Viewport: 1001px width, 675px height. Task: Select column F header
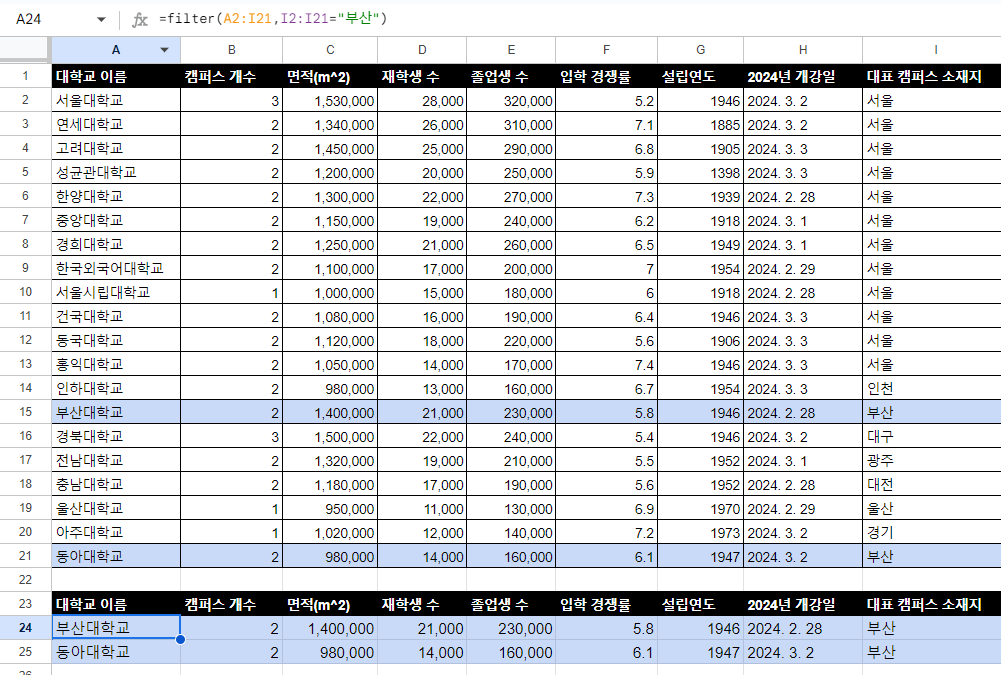coord(606,50)
